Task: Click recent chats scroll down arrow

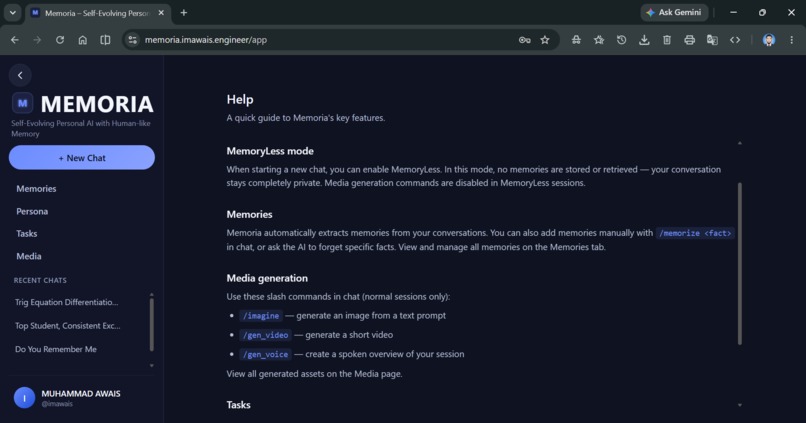Action: pos(152,366)
